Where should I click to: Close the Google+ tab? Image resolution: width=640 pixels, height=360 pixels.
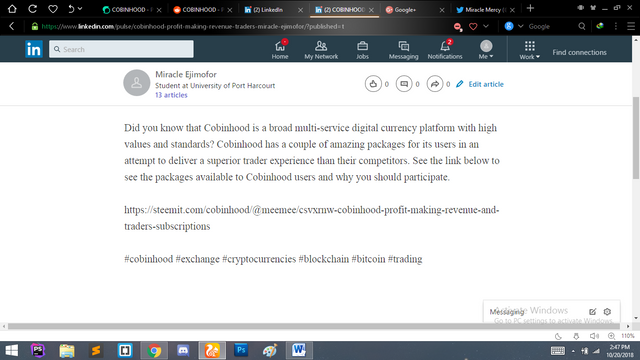pyautogui.click(x=442, y=10)
